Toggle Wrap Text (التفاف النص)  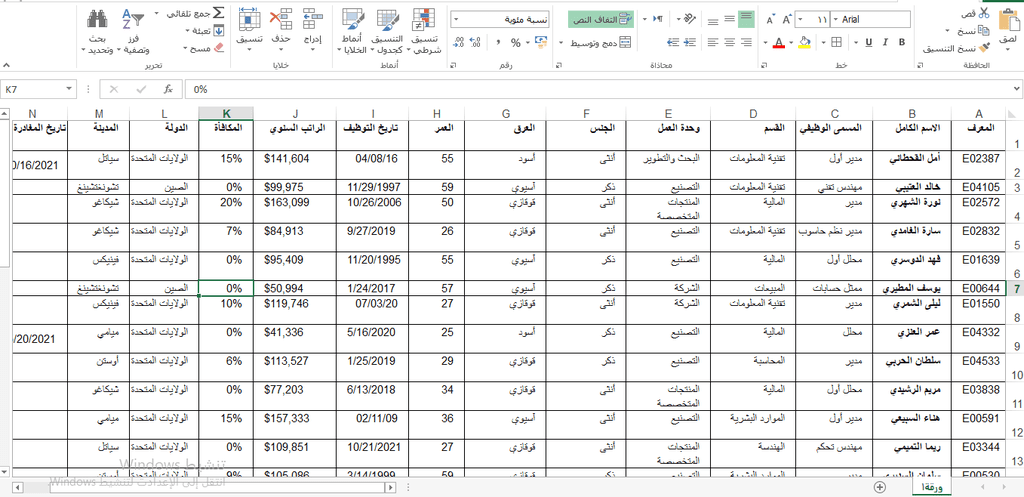[x=601, y=19]
